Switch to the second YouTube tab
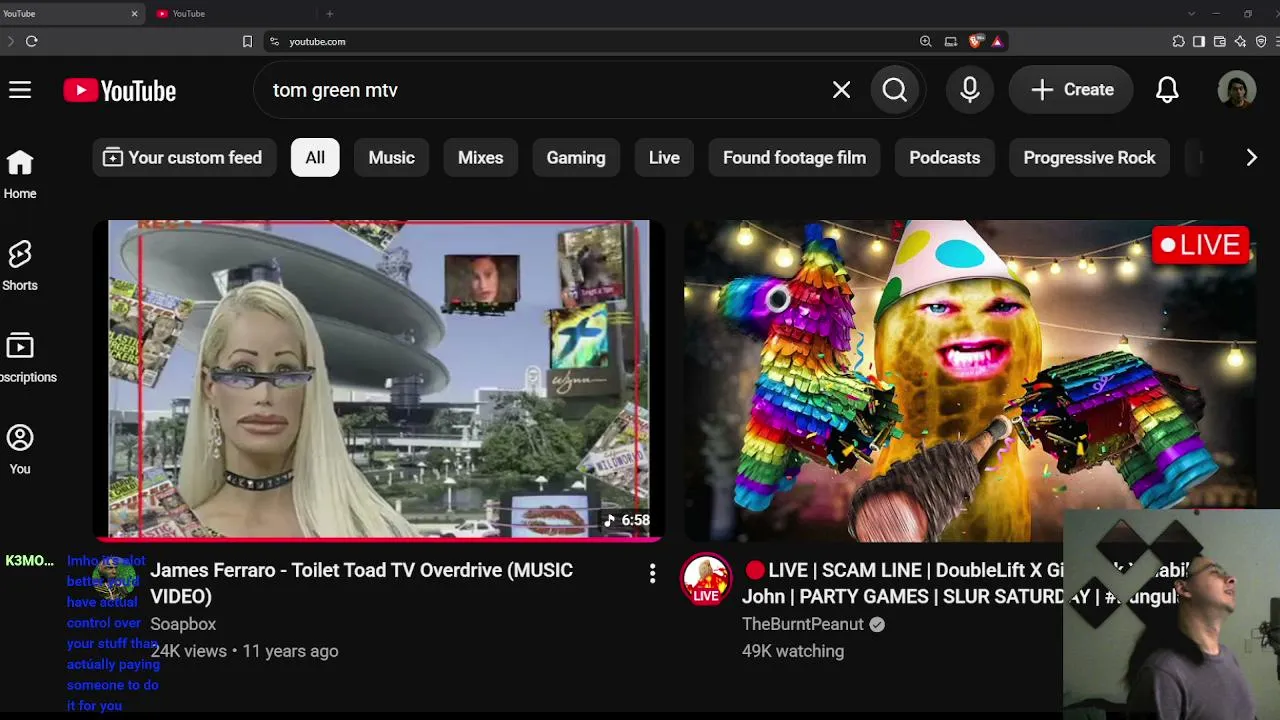This screenshot has height=720, width=1280. click(230, 14)
